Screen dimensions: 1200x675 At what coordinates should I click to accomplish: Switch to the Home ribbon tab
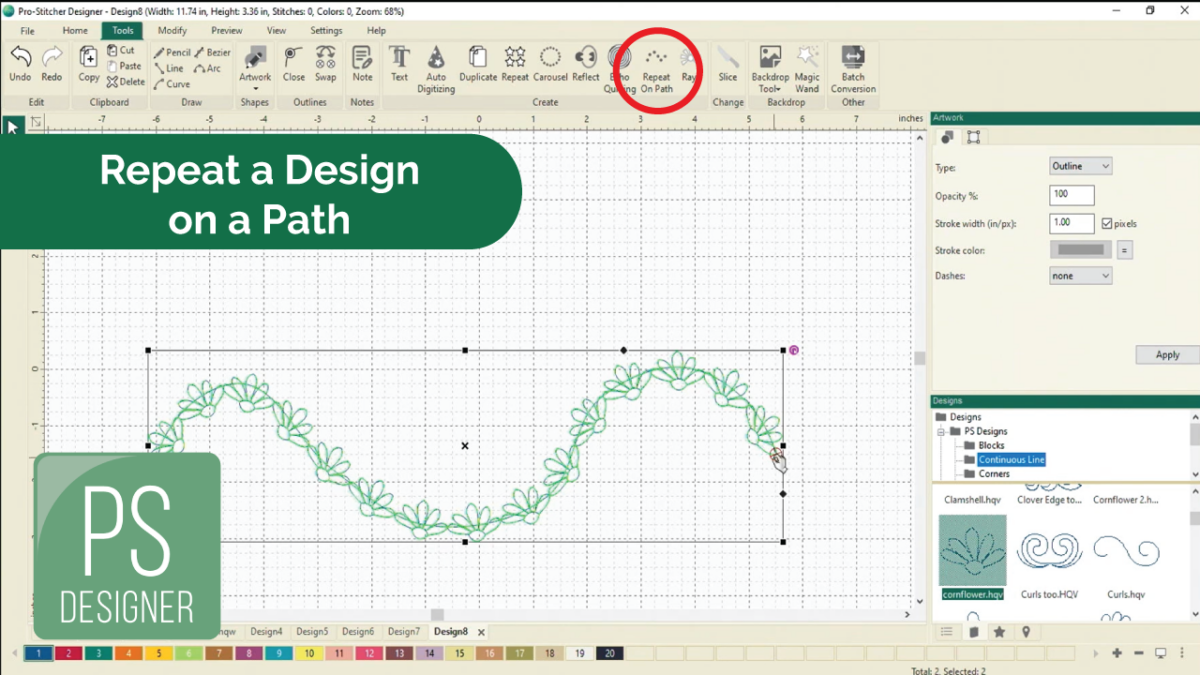pos(75,31)
